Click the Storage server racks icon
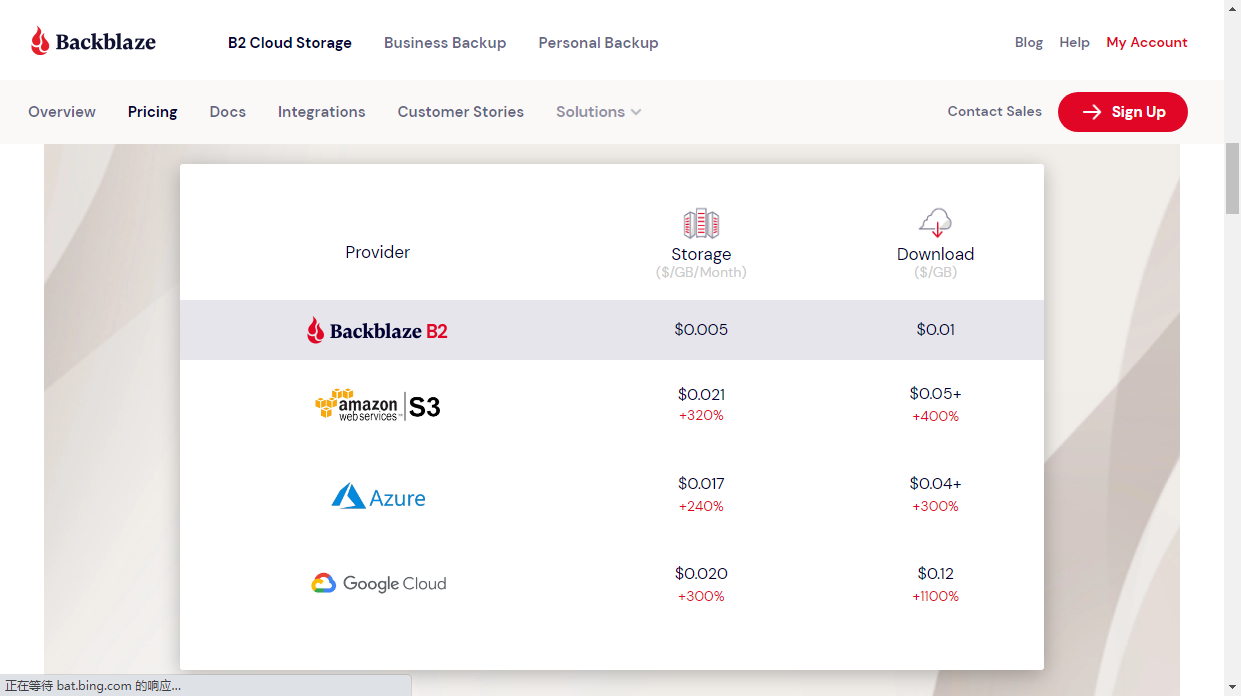1241x696 pixels. (x=701, y=223)
